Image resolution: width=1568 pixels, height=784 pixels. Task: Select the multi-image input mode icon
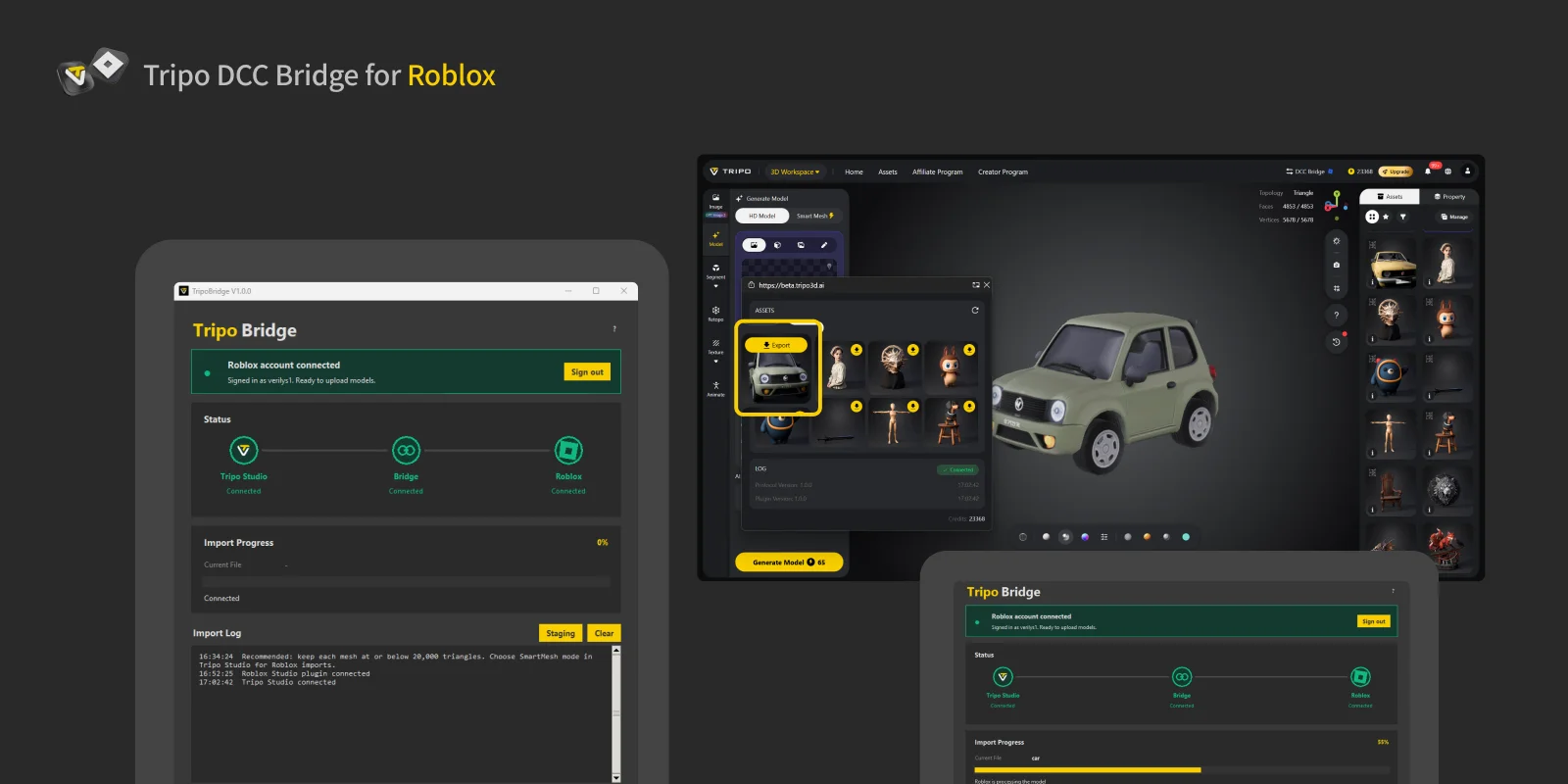point(801,245)
